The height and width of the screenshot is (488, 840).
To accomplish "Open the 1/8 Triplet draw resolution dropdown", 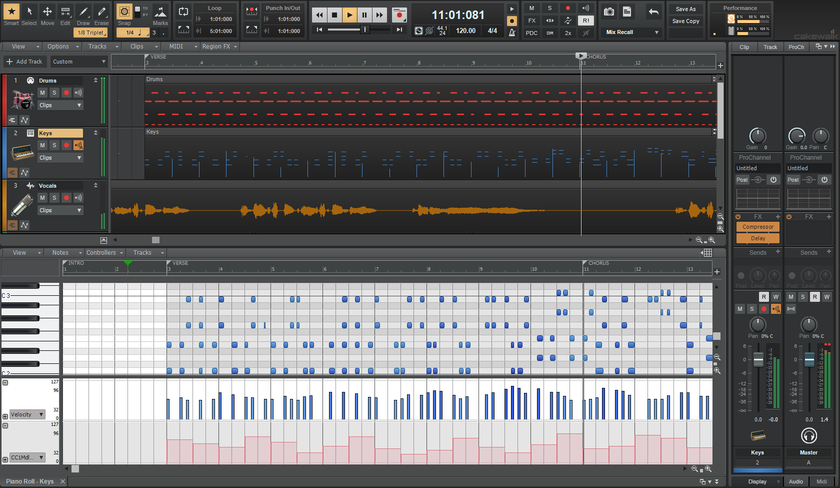I will tap(91, 33).
